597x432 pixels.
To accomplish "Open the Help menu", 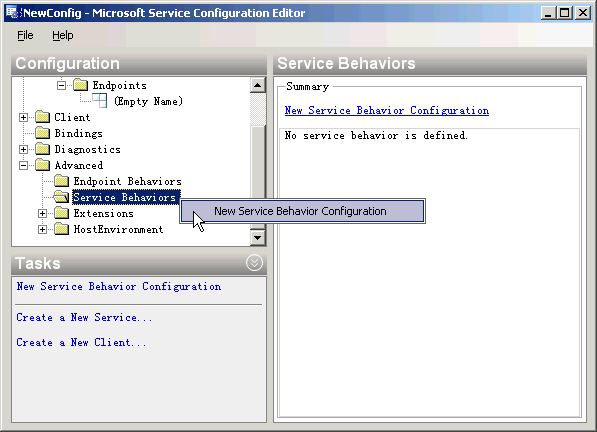I will coord(63,35).
